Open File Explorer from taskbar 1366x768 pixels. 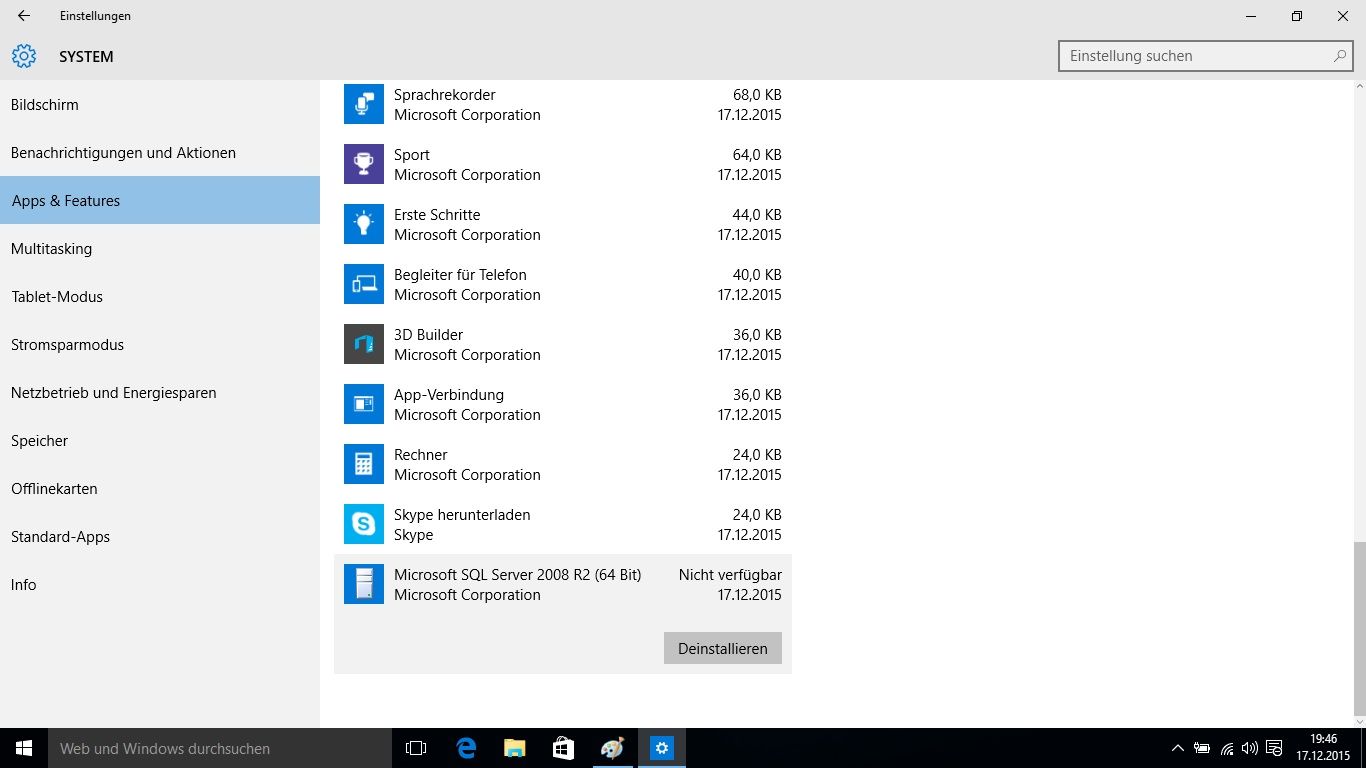(x=515, y=748)
